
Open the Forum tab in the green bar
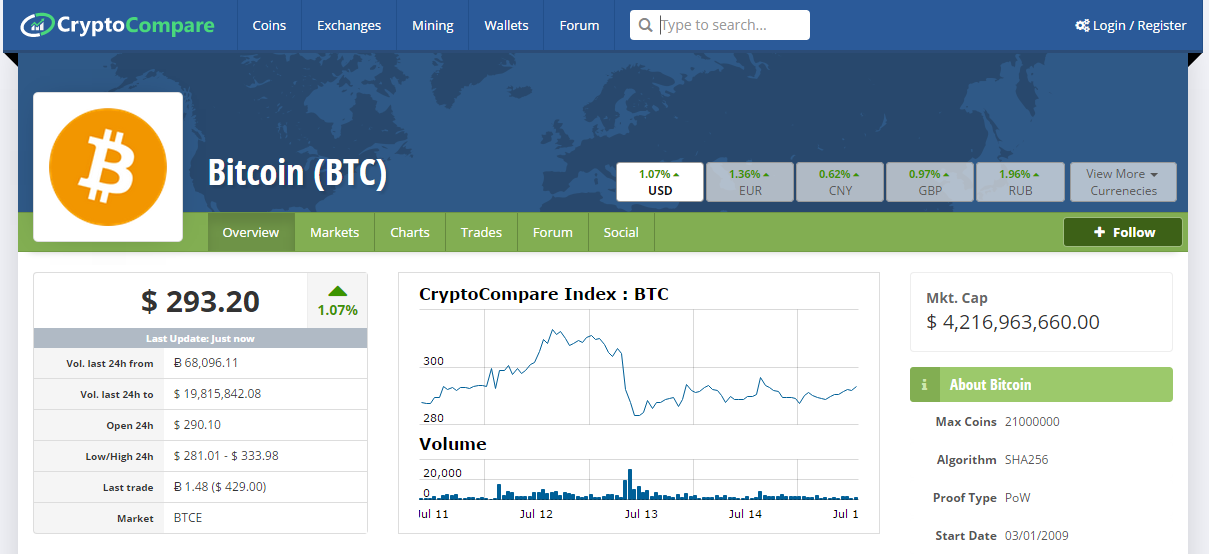(553, 232)
